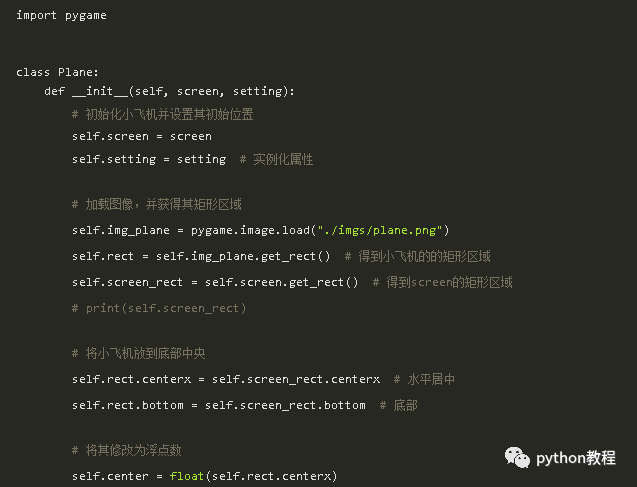Click the 'class Plane:' declaration
This screenshot has height=487, width=637.
[57, 72]
